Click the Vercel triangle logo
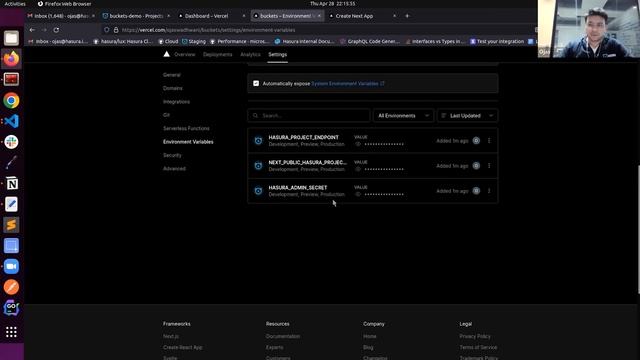This screenshot has height=360, width=640. (x=167, y=54)
